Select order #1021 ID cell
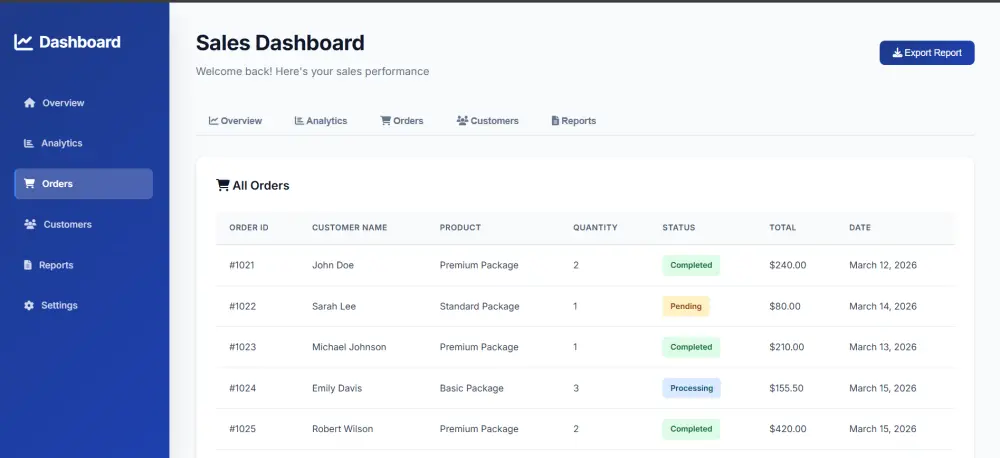Image resolution: width=1000 pixels, height=458 pixels. [x=242, y=265]
